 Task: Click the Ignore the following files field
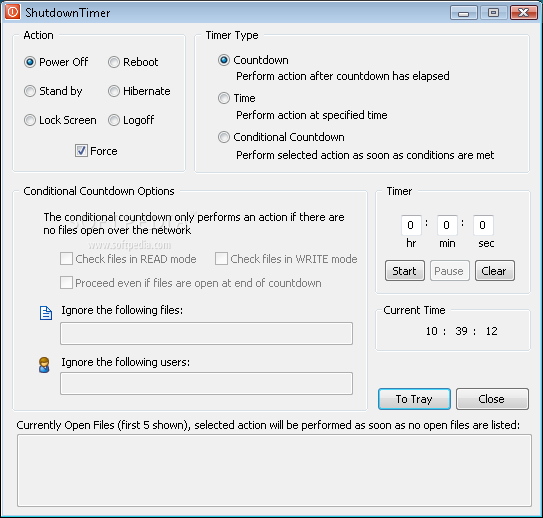point(206,333)
